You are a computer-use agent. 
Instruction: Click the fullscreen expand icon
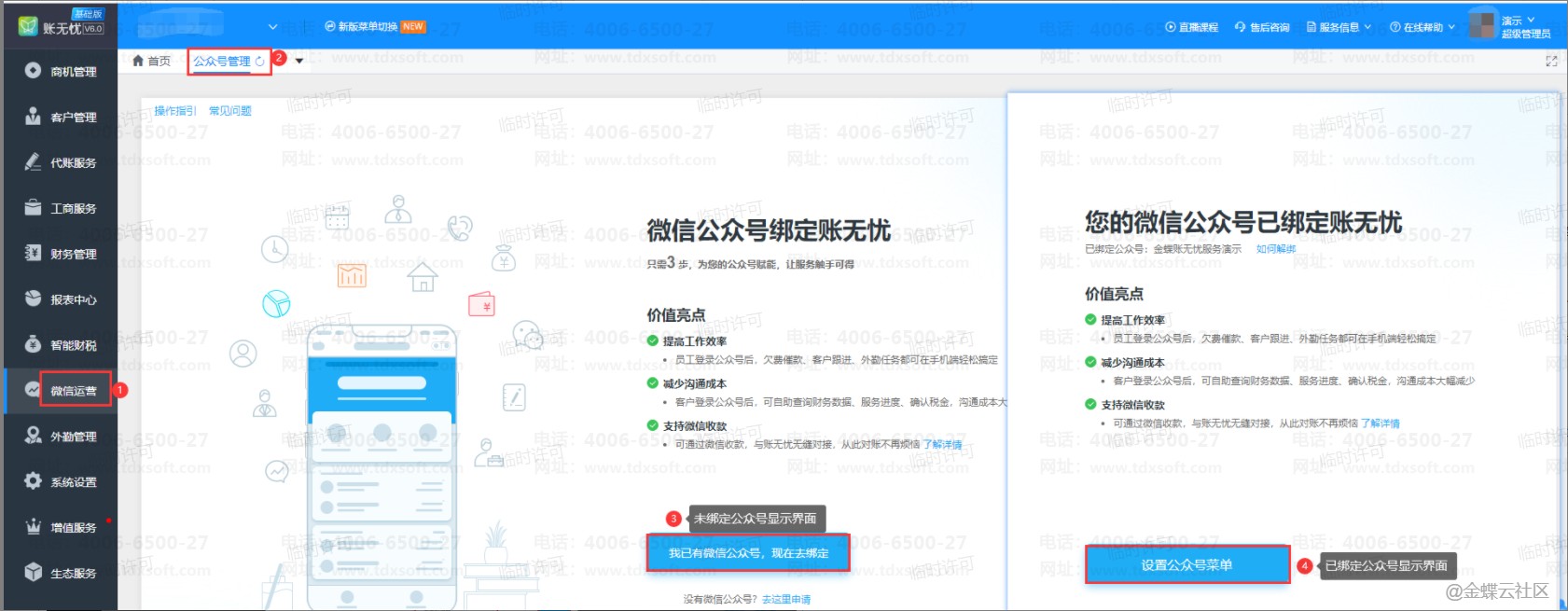(1551, 62)
